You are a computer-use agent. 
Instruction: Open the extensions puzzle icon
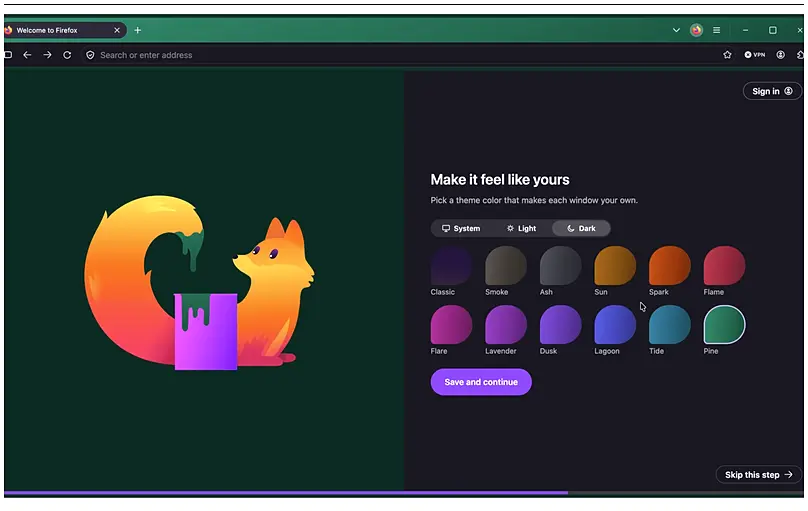[800, 55]
